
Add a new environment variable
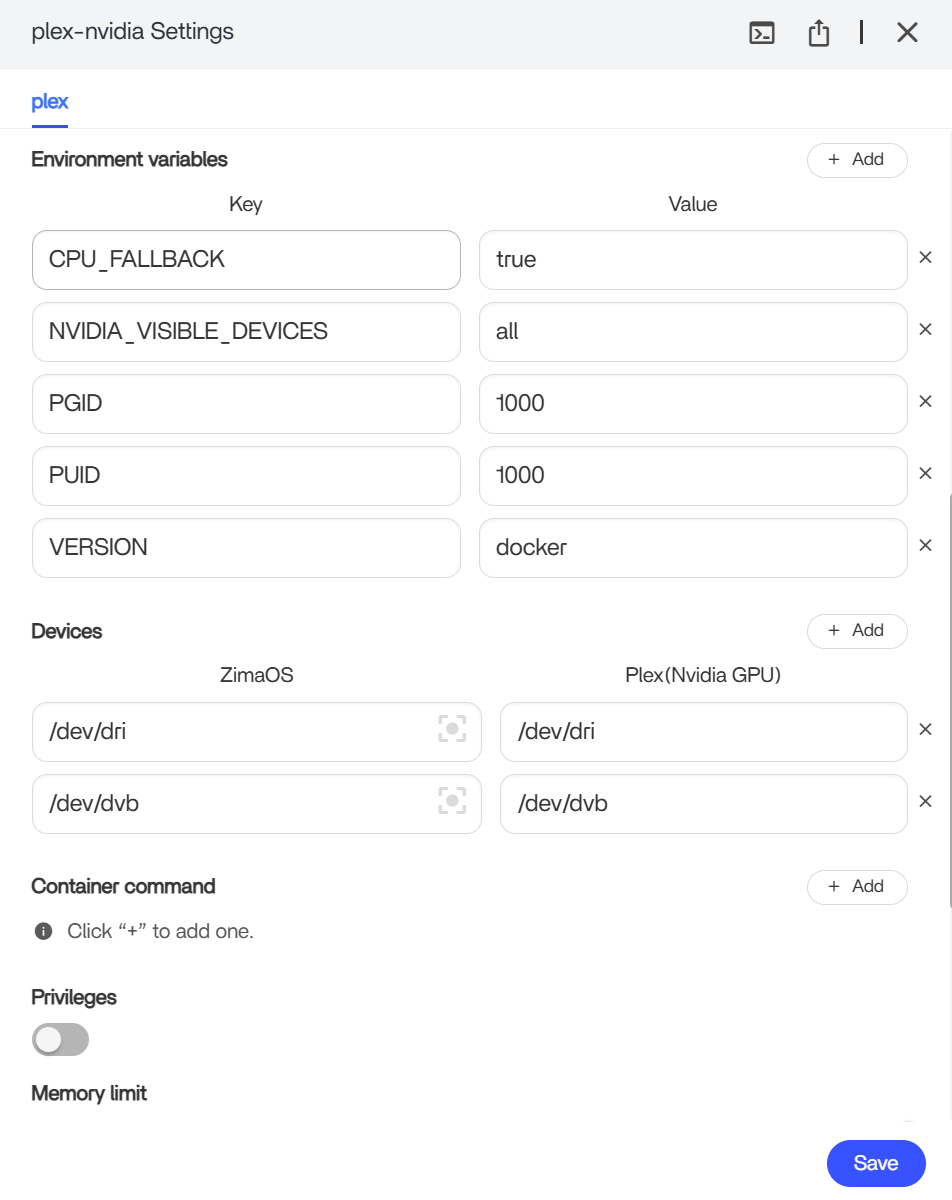(856, 160)
